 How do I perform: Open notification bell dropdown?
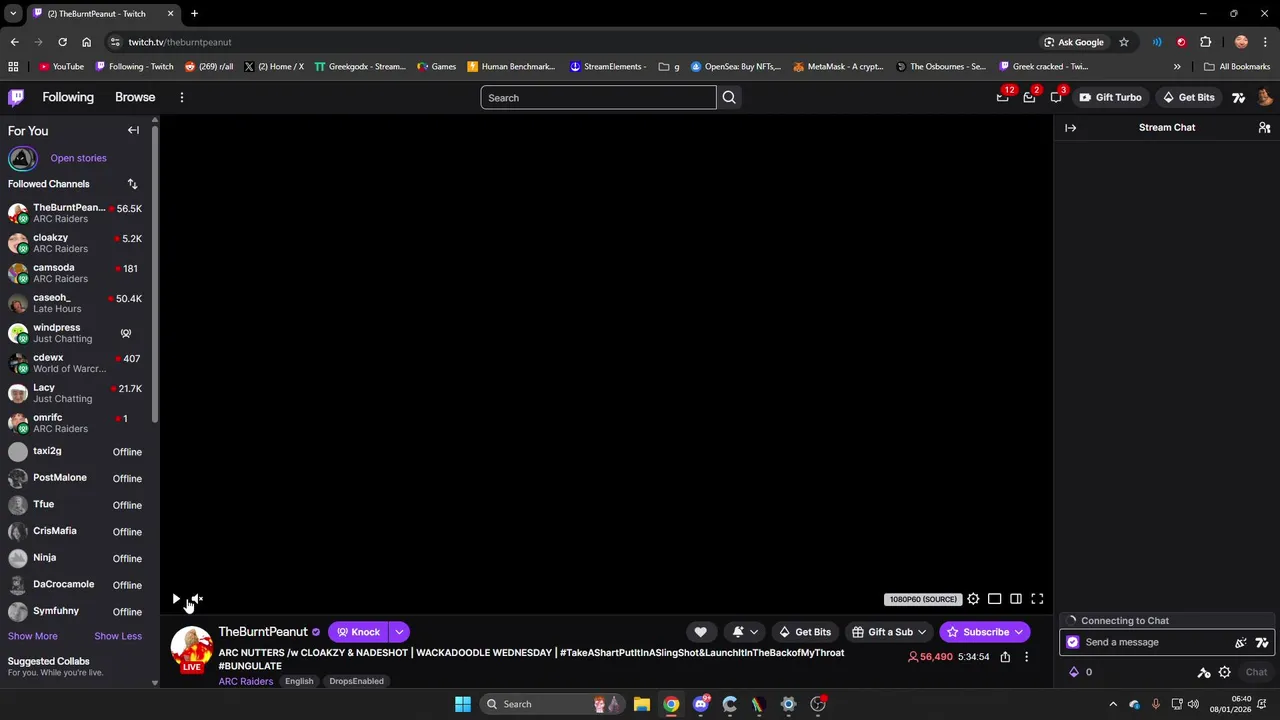click(x=745, y=632)
